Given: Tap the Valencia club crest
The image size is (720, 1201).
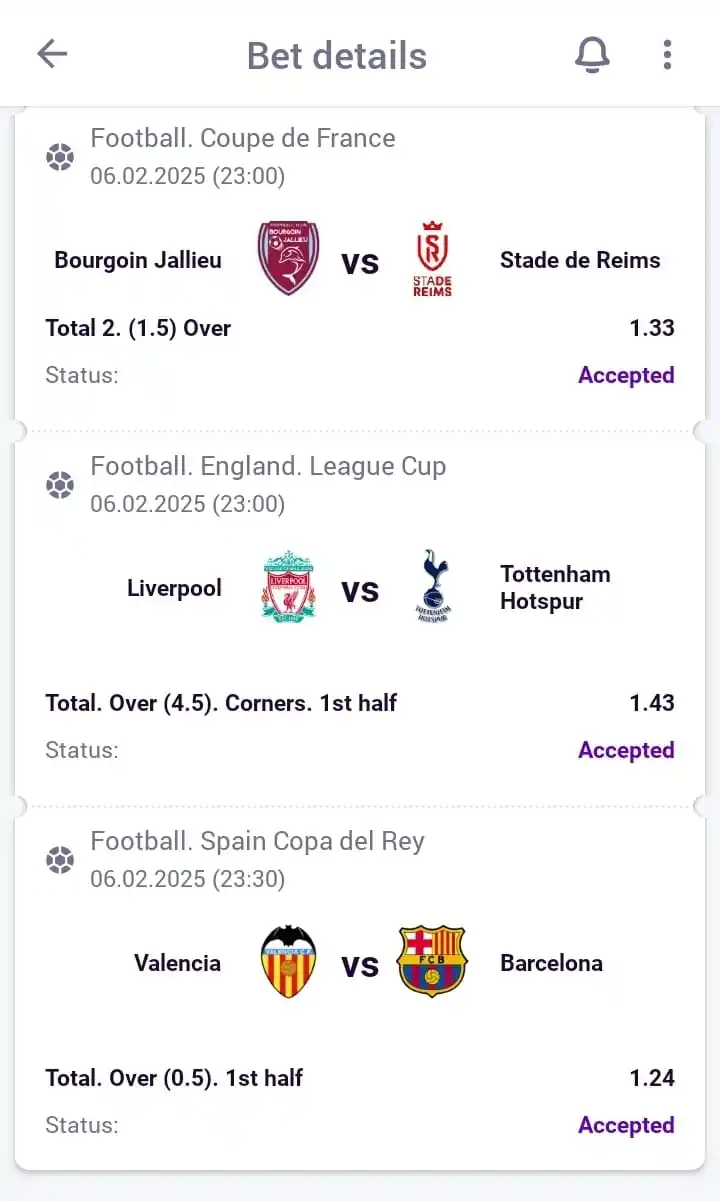Looking at the screenshot, I should coord(288,962).
